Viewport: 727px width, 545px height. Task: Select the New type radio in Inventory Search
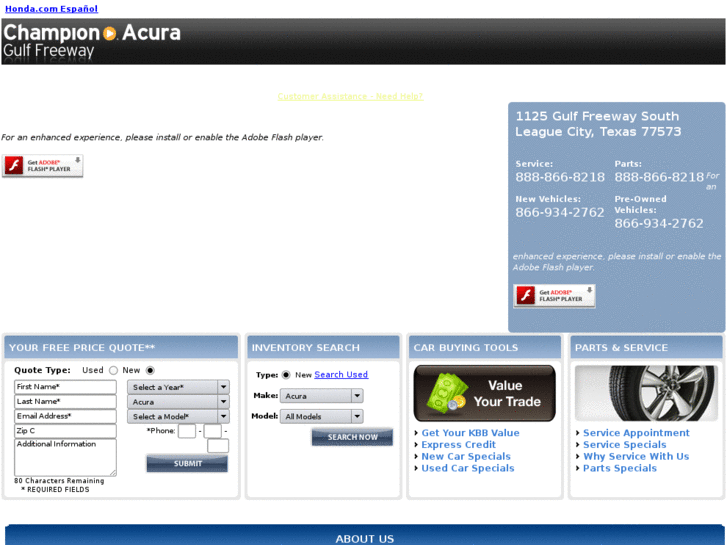(x=286, y=375)
